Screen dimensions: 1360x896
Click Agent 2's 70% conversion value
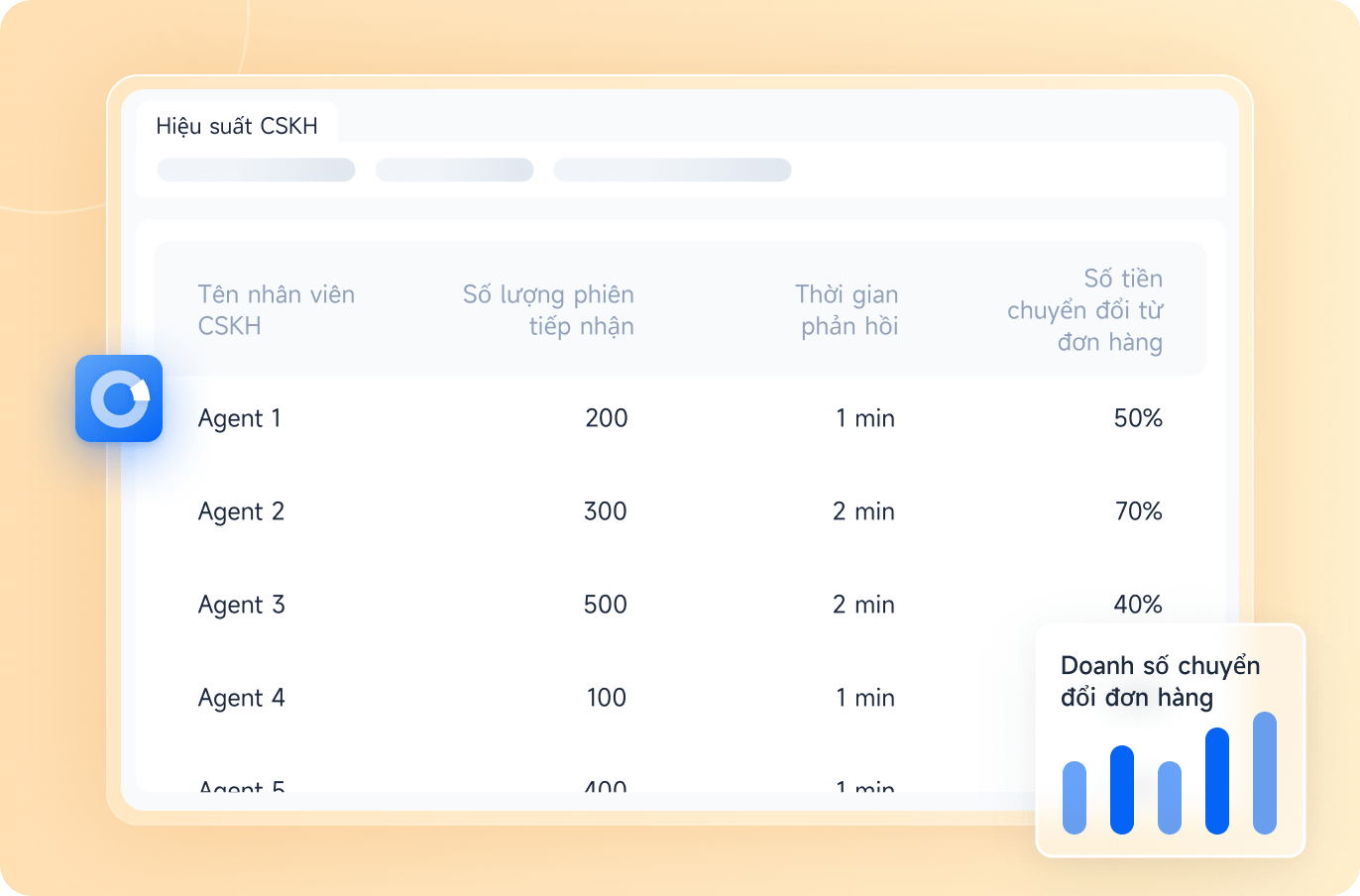point(1138,511)
